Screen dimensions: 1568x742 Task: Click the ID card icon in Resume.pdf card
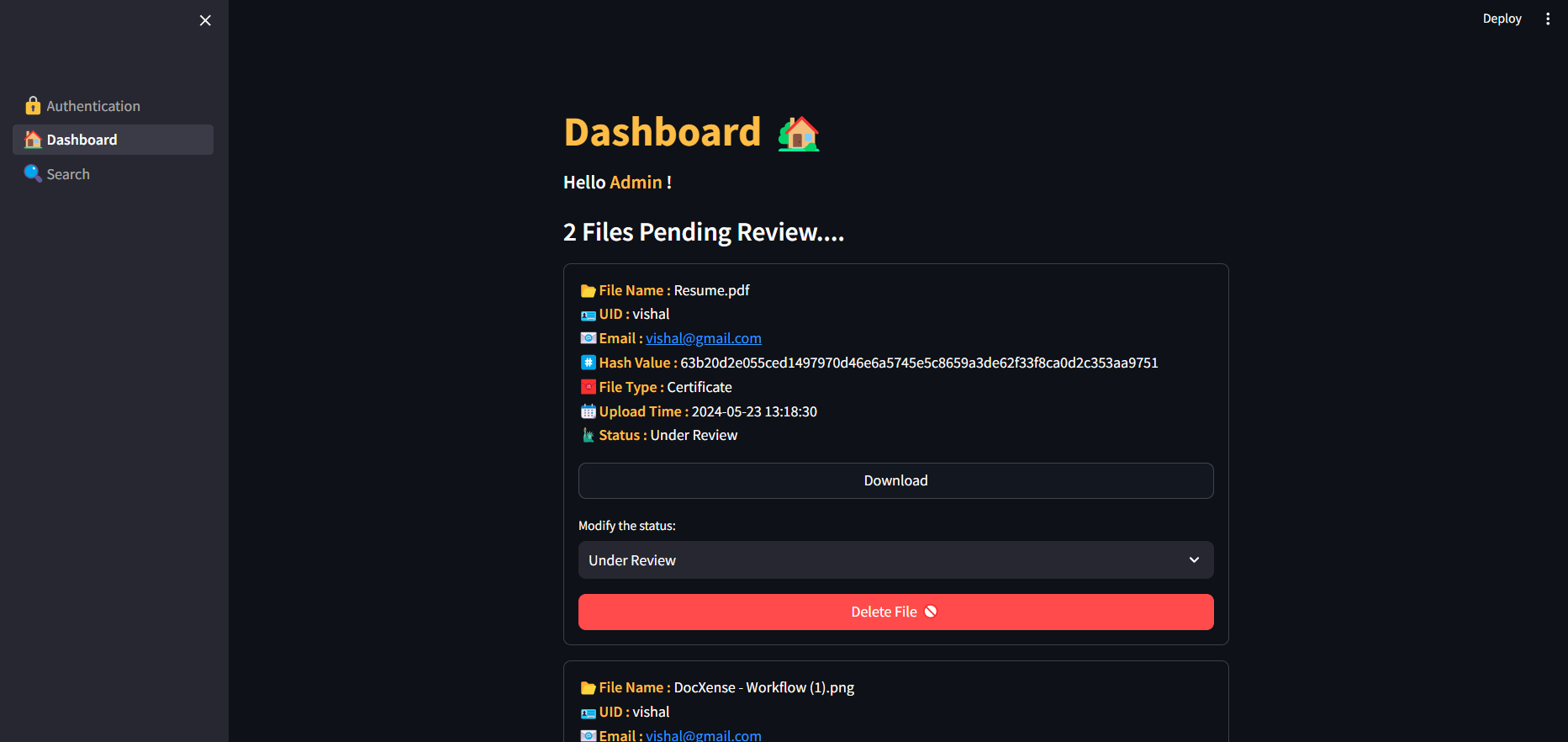pyautogui.click(x=589, y=315)
